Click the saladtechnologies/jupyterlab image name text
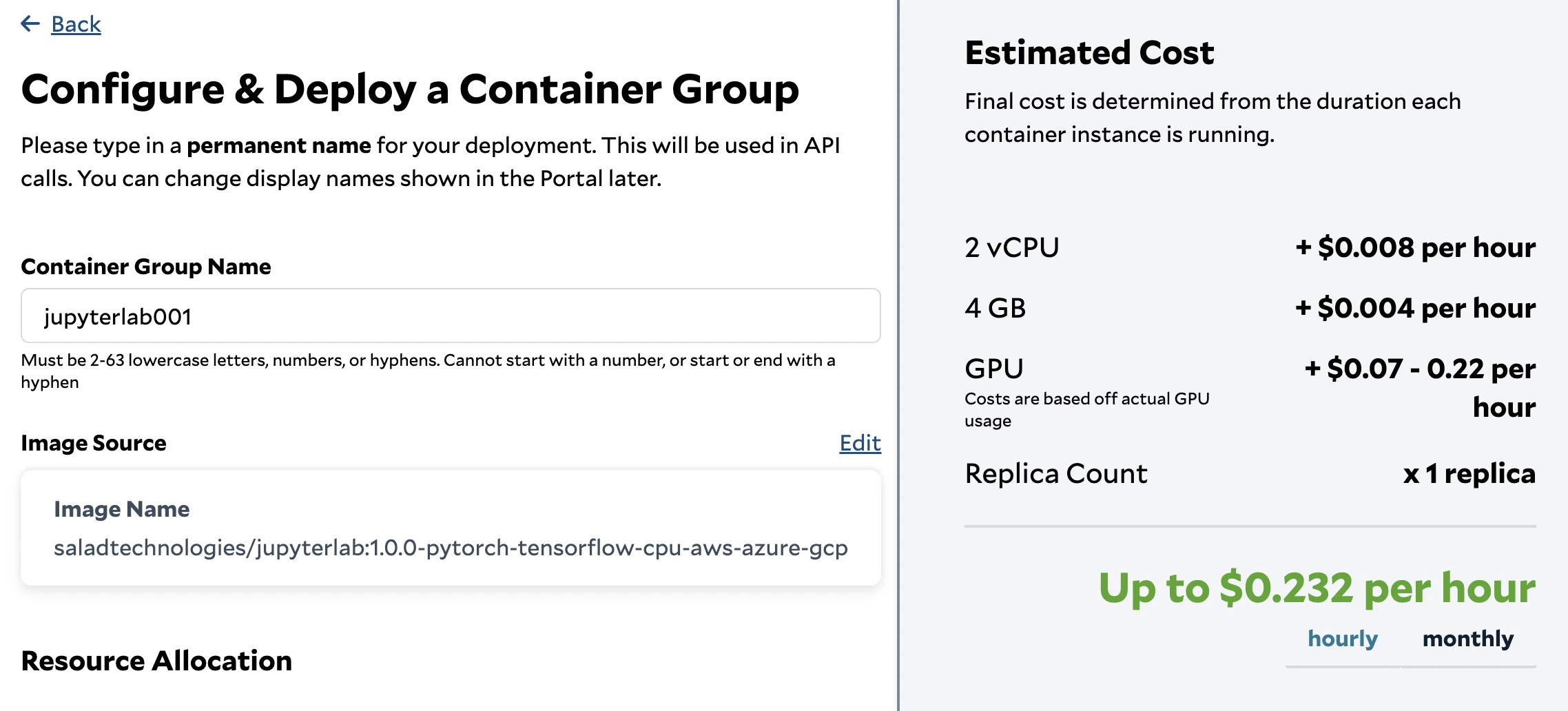Image resolution: width=1568 pixels, height=711 pixels. tap(451, 548)
